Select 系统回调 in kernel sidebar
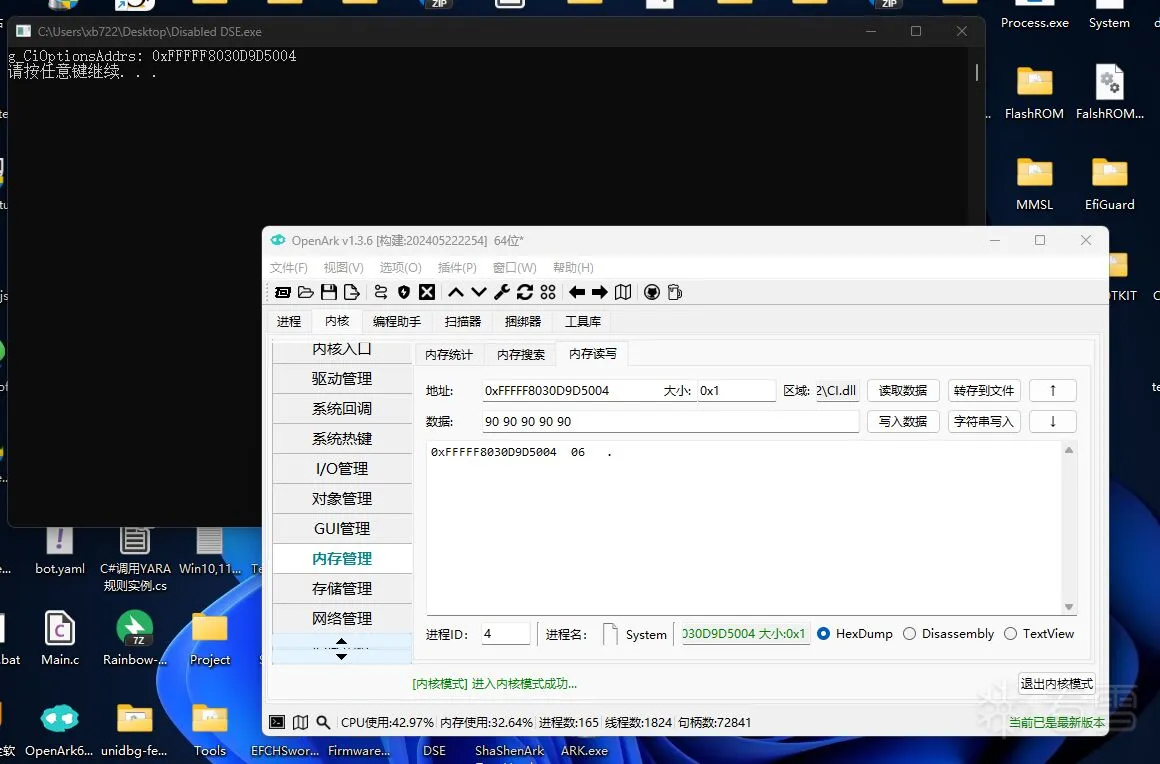1160x764 pixels. [x=342, y=408]
